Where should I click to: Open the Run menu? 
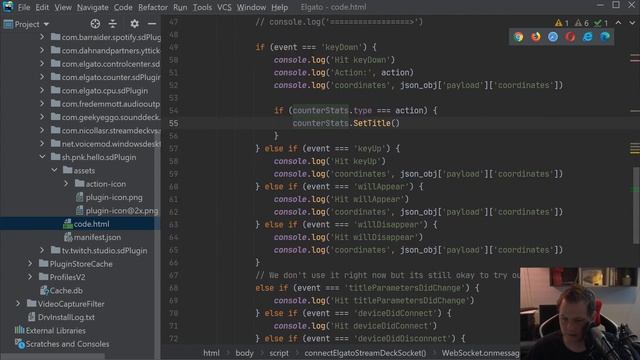(x=180, y=7)
